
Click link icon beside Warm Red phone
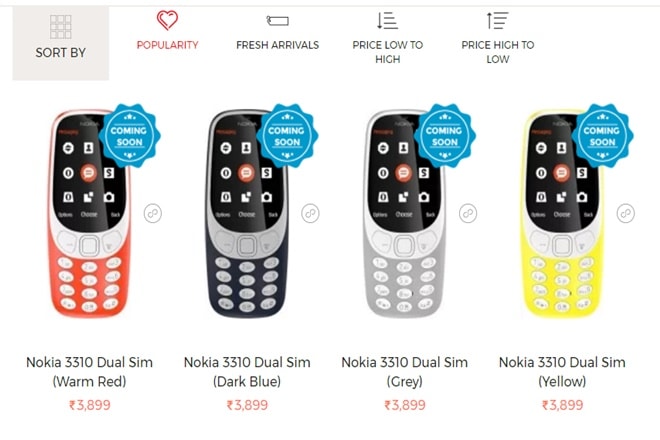coord(153,213)
